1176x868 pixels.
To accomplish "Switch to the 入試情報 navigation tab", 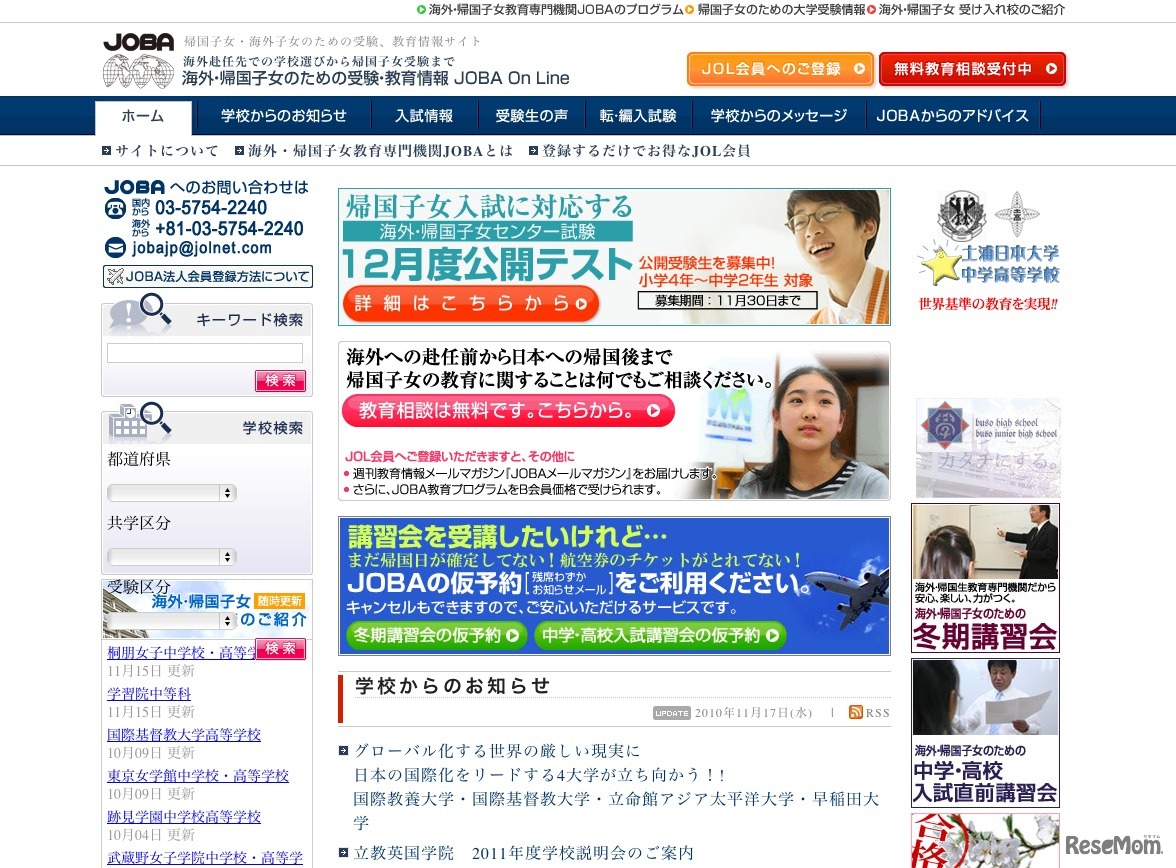I will [x=422, y=116].
